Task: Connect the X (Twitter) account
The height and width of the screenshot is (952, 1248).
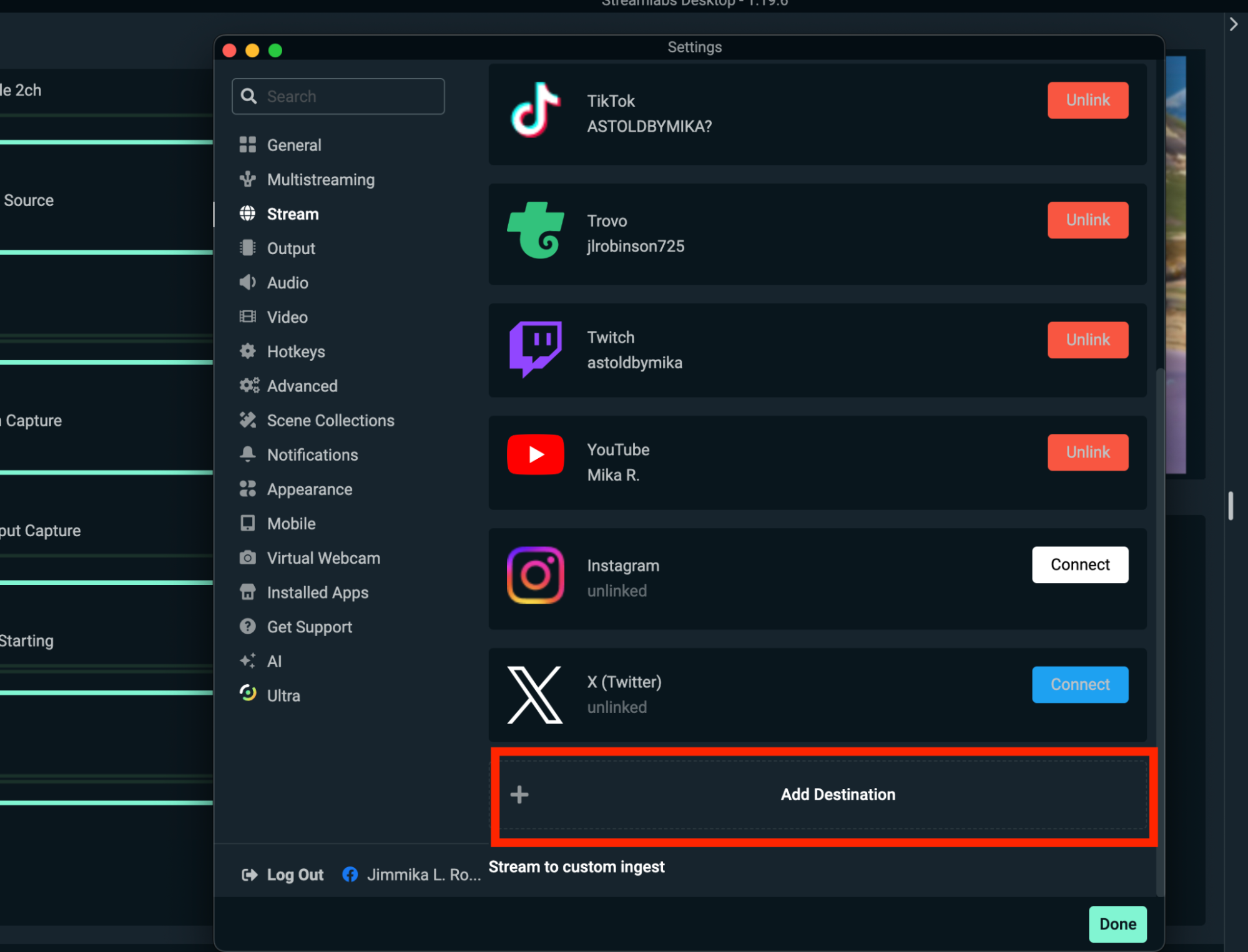Action: tap(1079, 684)
